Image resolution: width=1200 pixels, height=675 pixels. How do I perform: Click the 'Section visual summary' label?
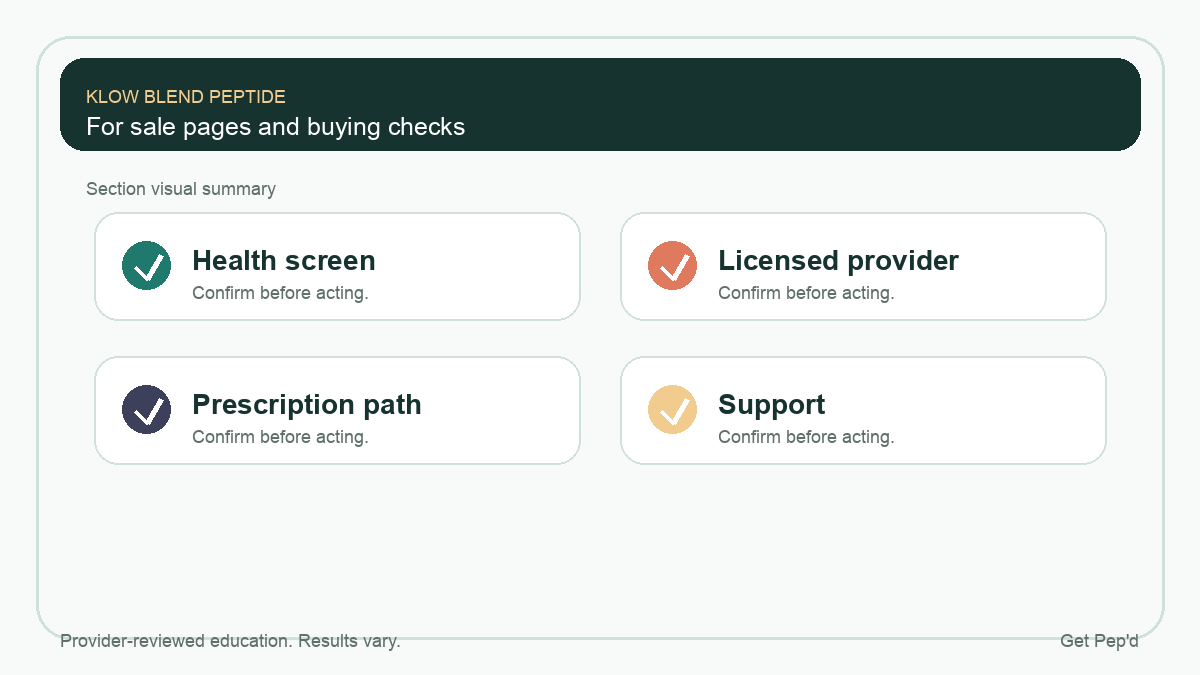[181, 189]
